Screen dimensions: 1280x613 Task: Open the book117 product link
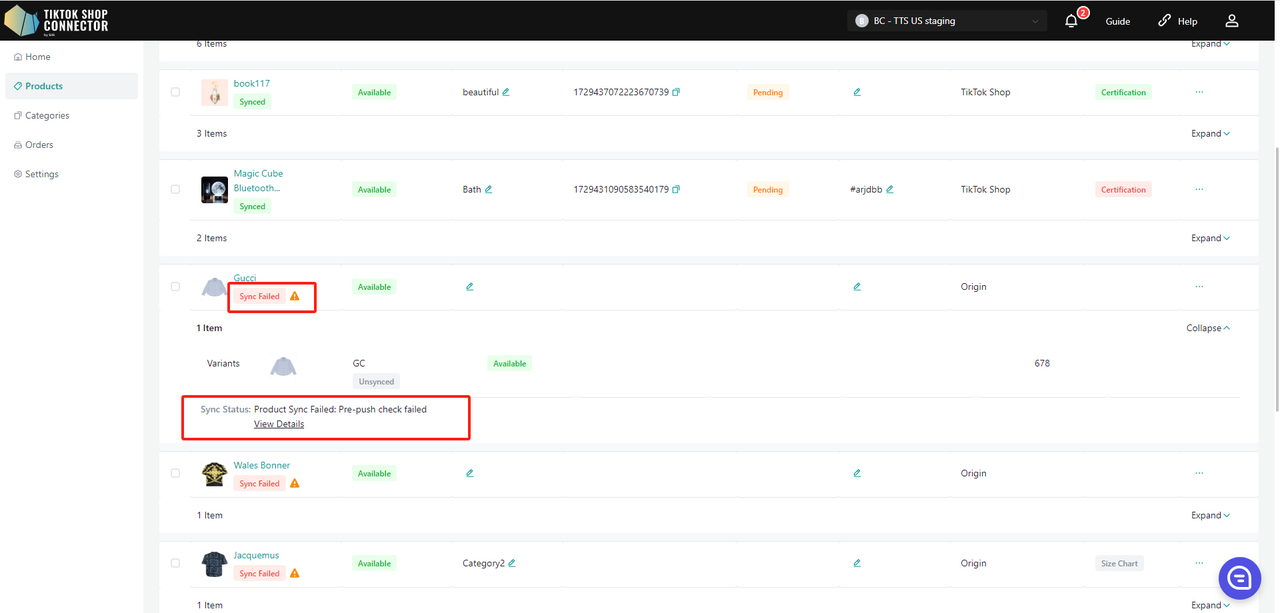click(252, 83)
